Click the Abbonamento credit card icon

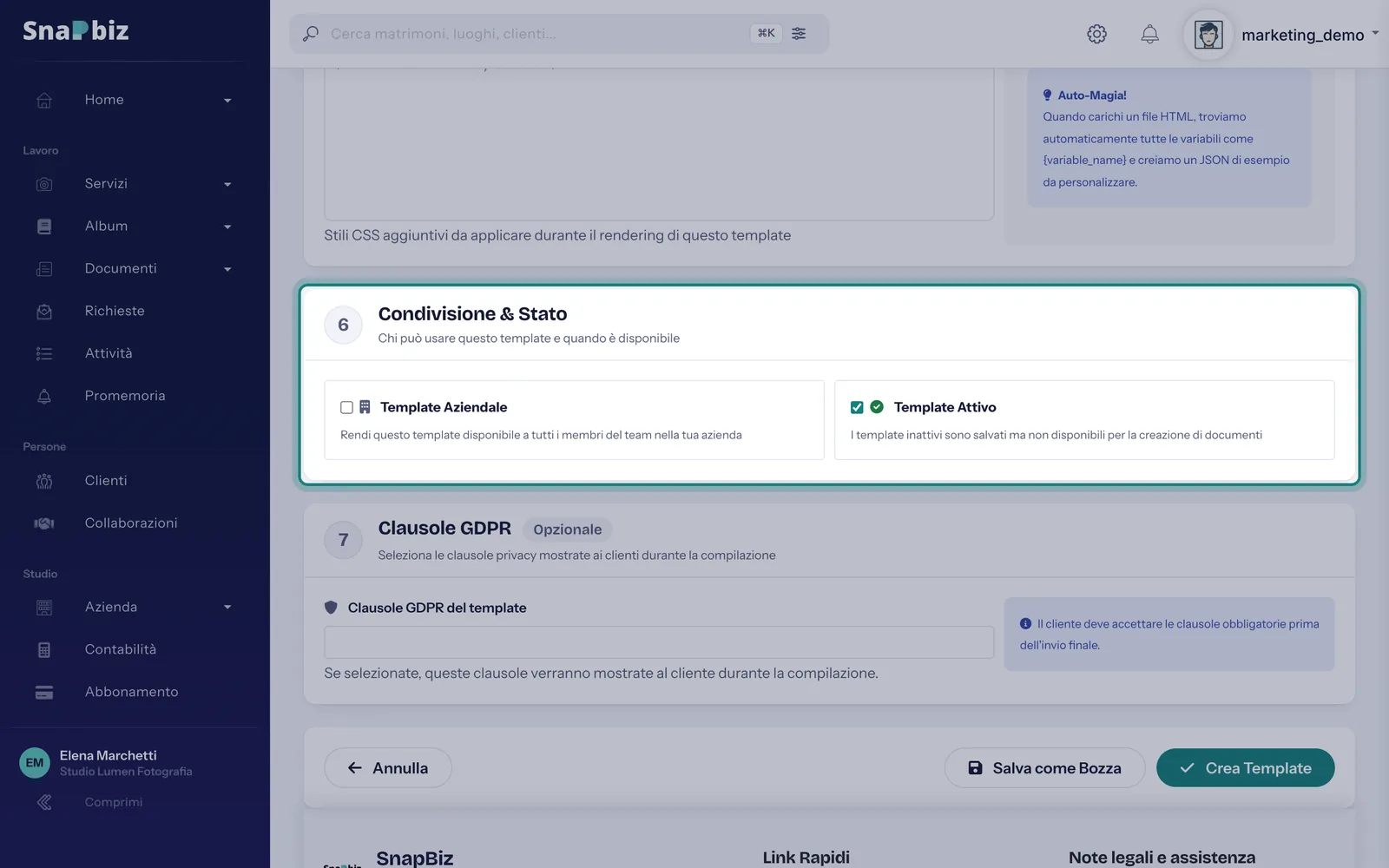44,693
